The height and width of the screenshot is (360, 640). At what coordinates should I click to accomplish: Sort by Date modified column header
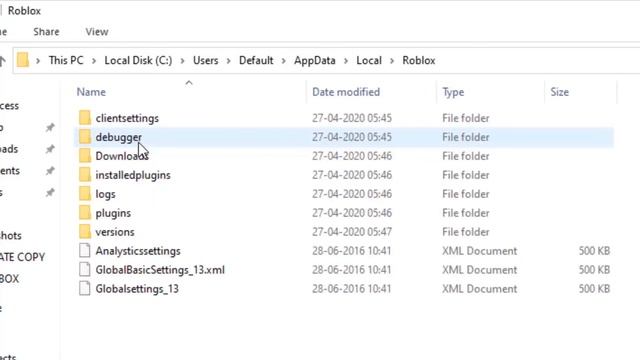[x=346, y=92]
